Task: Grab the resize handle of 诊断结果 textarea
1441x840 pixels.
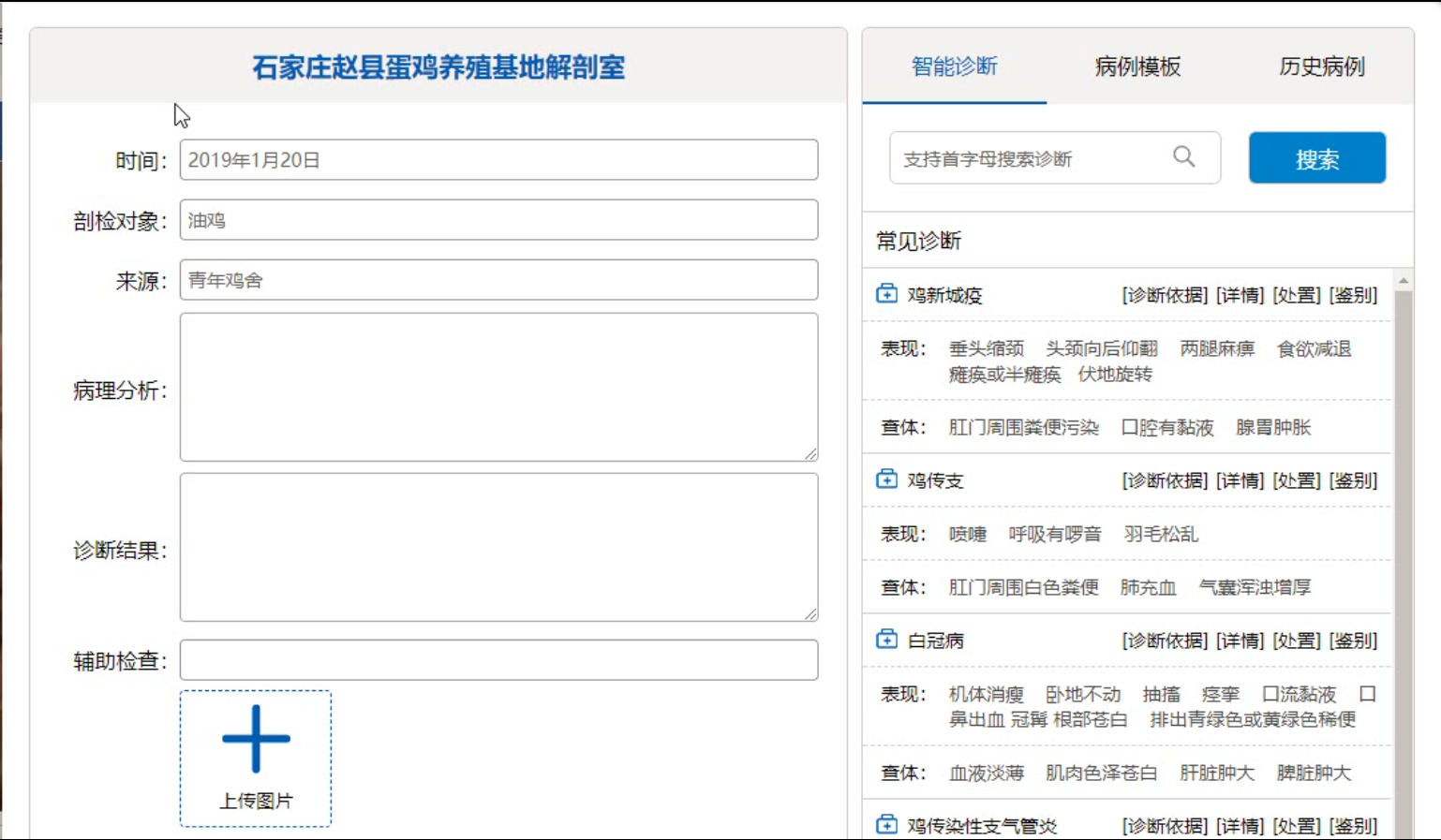Action: pyautogui.click(x=810, y=613)
